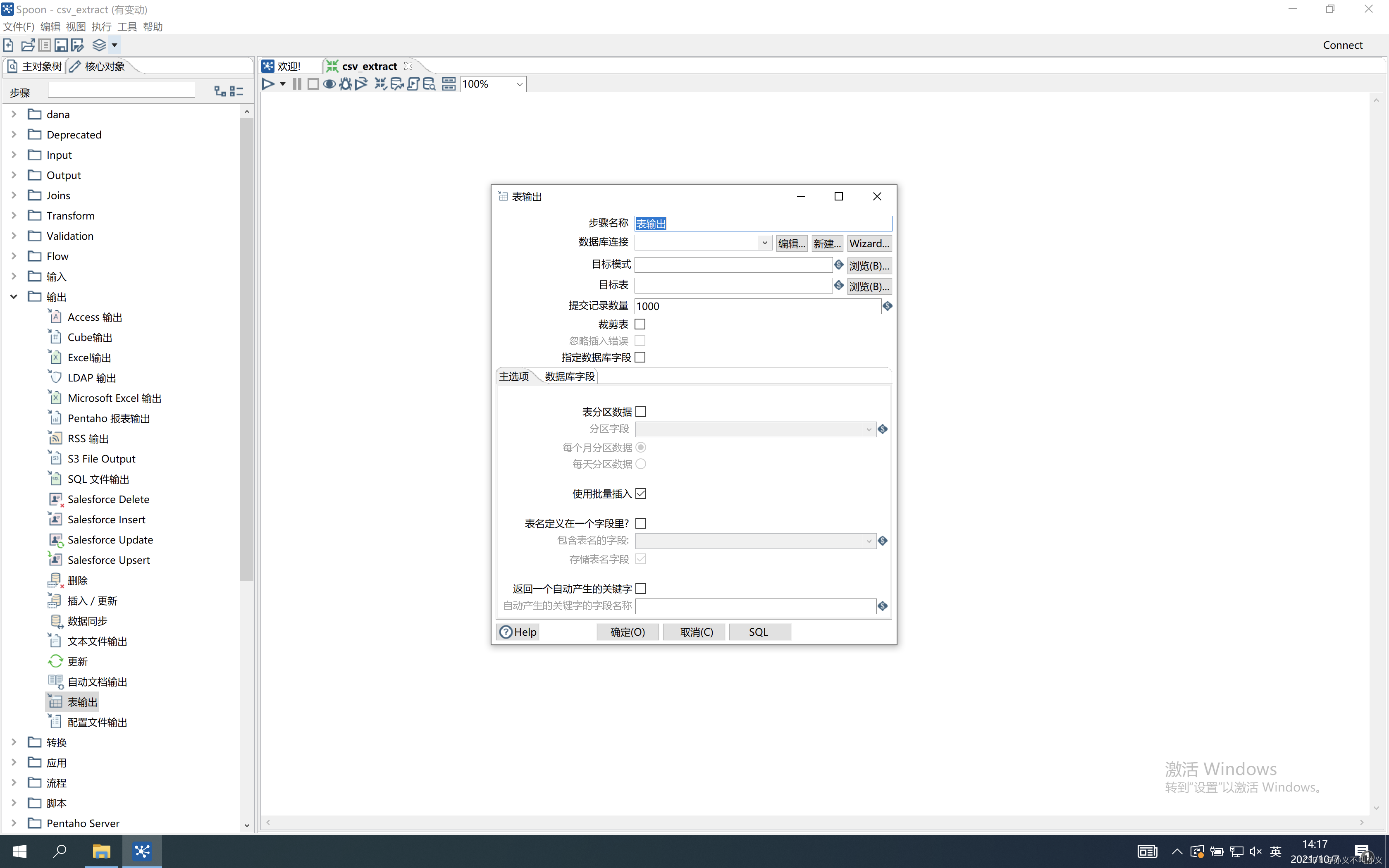Click the 目标模式 input field
The height and width of the screenshot is (868, 1389).
pos(733,265)
